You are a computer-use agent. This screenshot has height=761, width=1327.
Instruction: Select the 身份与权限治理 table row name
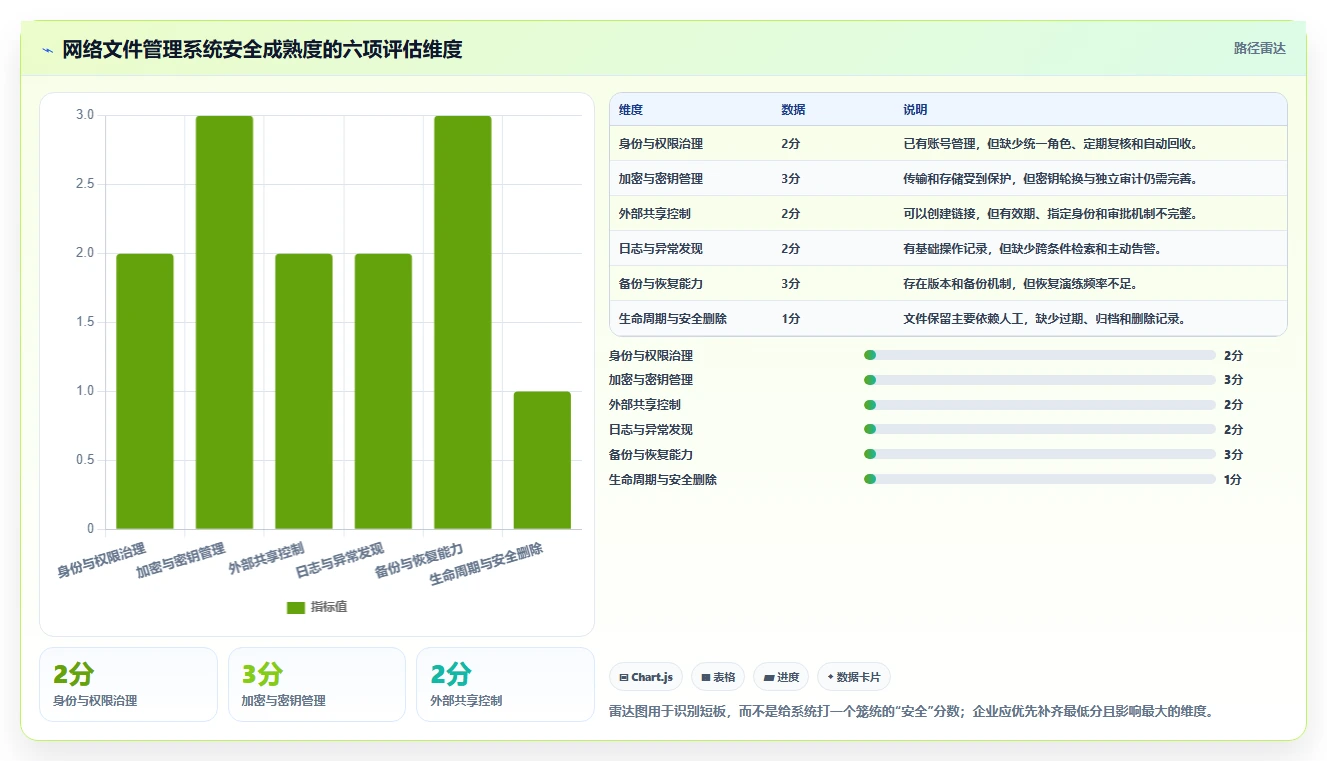pos(661,144)
